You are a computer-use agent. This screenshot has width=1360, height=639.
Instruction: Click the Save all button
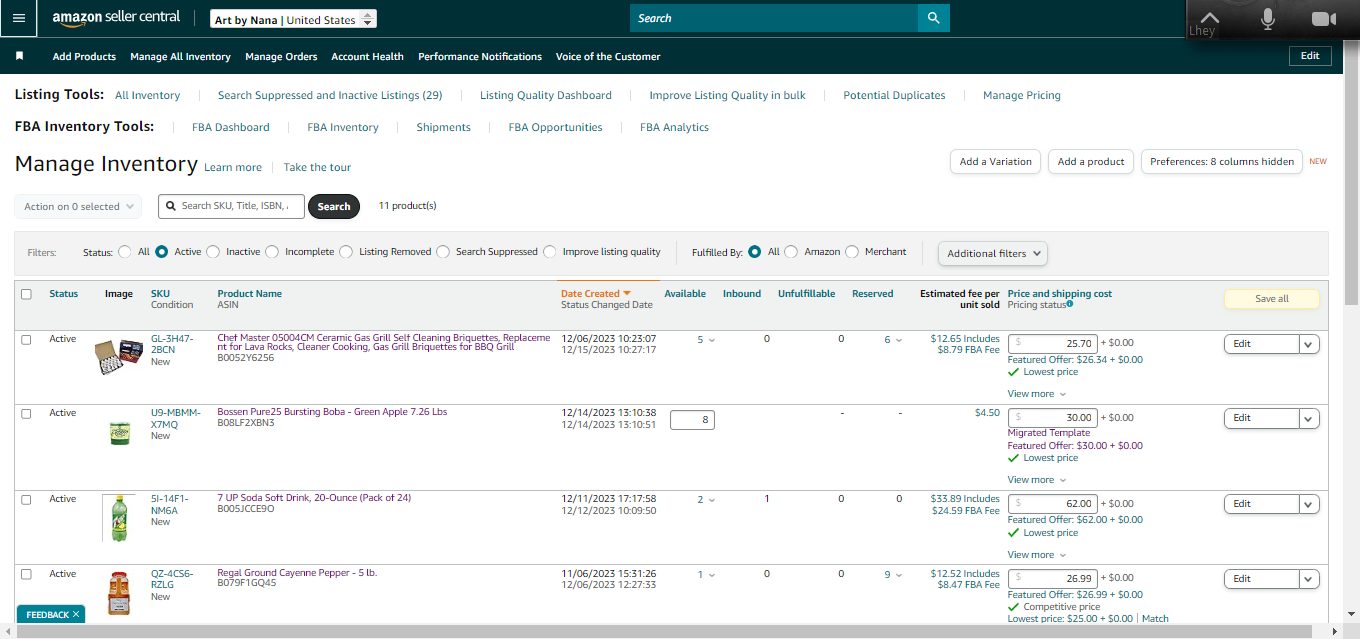(1271, 299)
